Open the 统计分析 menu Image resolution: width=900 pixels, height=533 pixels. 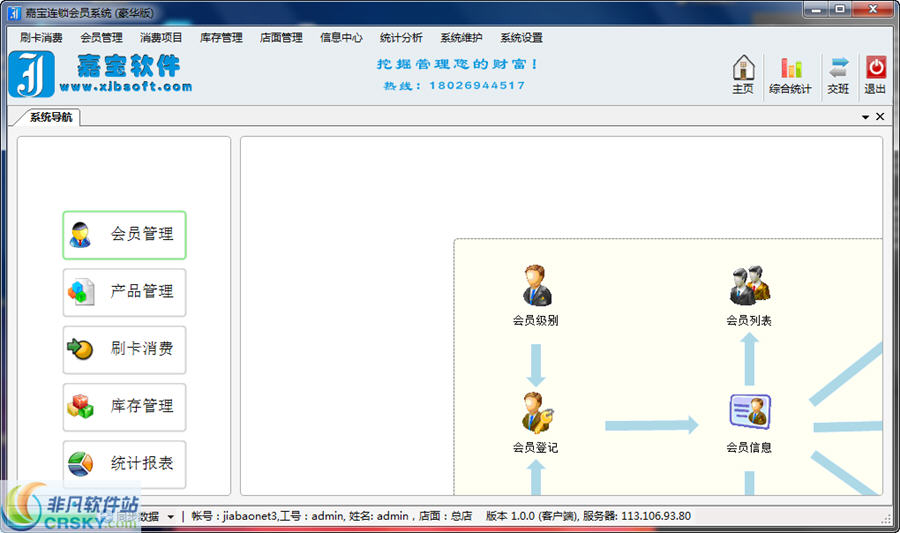click(401, 38)
